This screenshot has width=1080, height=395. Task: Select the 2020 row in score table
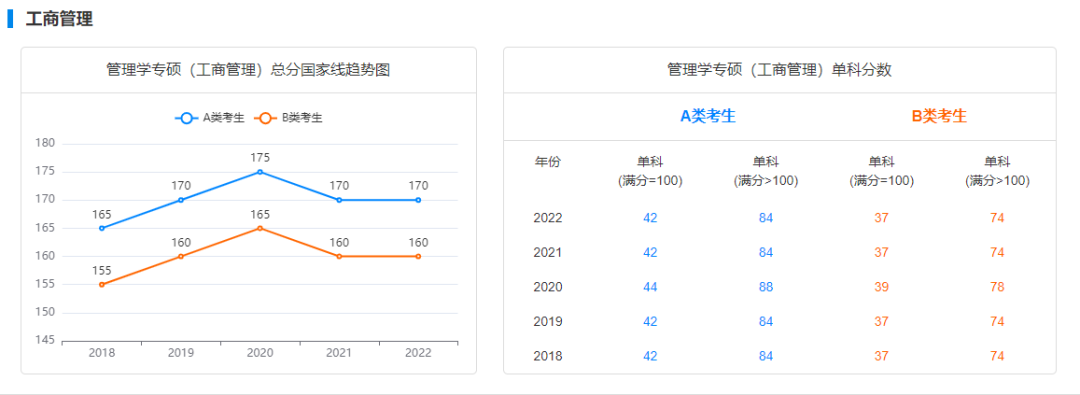tap(780, 287)
